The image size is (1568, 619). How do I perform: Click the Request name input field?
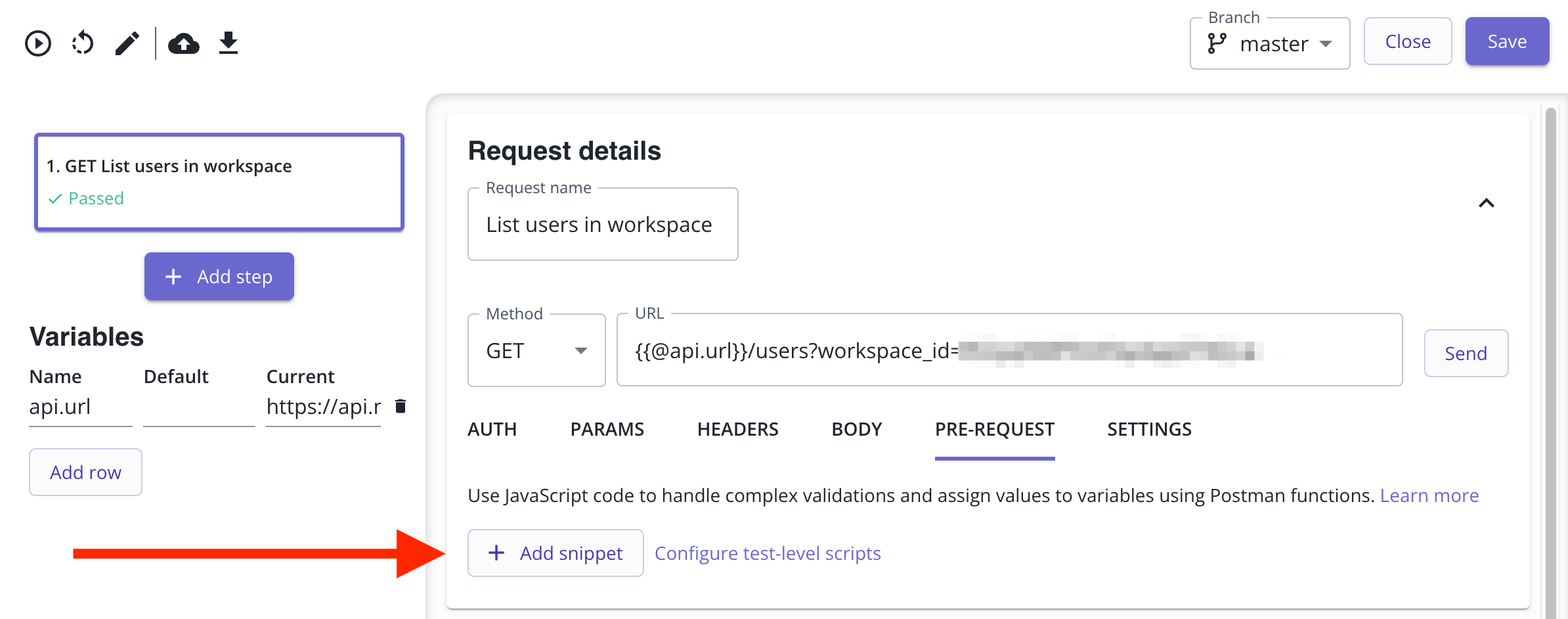(x=602, y=225)
